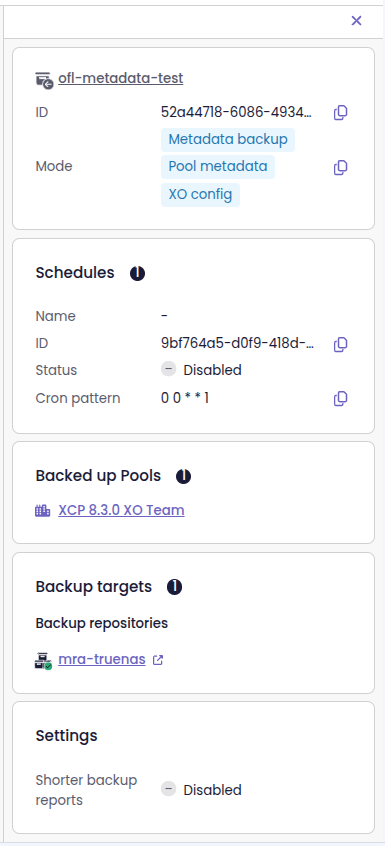The image size is (385, 846).
Task: Click the repository icon beside mra-truenas
Action: [43, 660]
